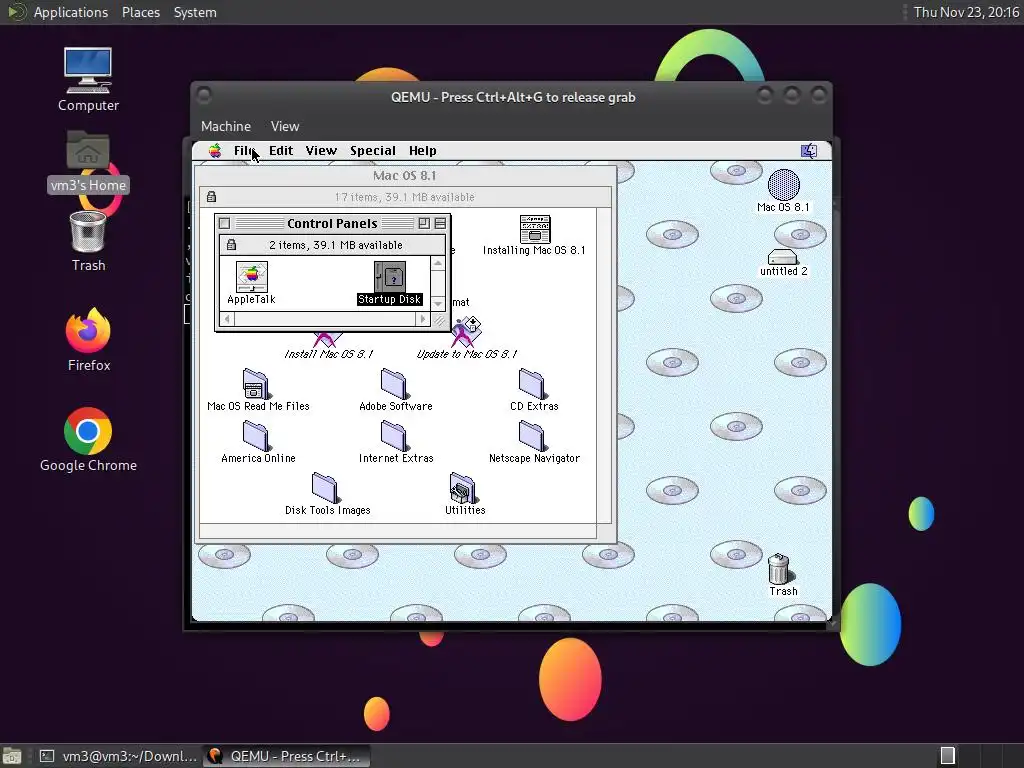Select the Mac OS 8.1 CD icon on desktop
The image size is (1024, 768).
pos(784,185)
